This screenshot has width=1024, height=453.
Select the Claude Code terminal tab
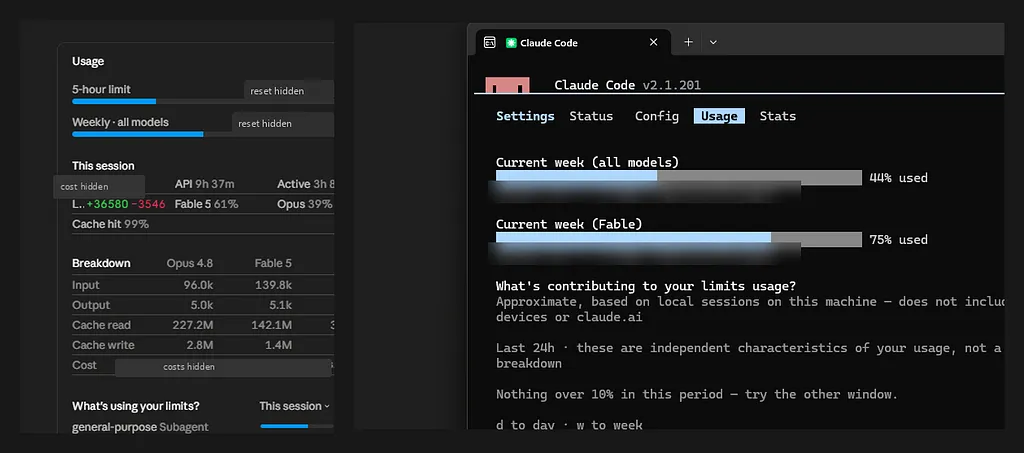[x=573, y=42]
